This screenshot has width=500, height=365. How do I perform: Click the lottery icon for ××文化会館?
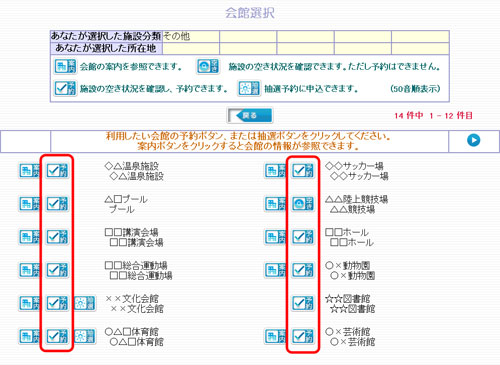84,303
